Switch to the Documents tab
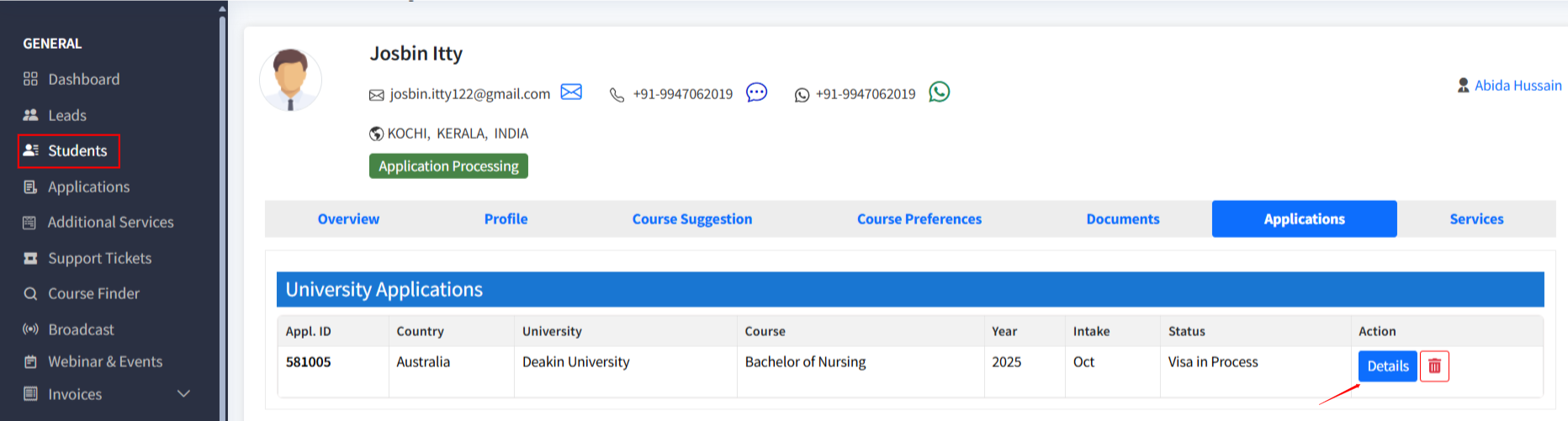This screenshot has width=1568, height=421. (x=1122, y=219)
